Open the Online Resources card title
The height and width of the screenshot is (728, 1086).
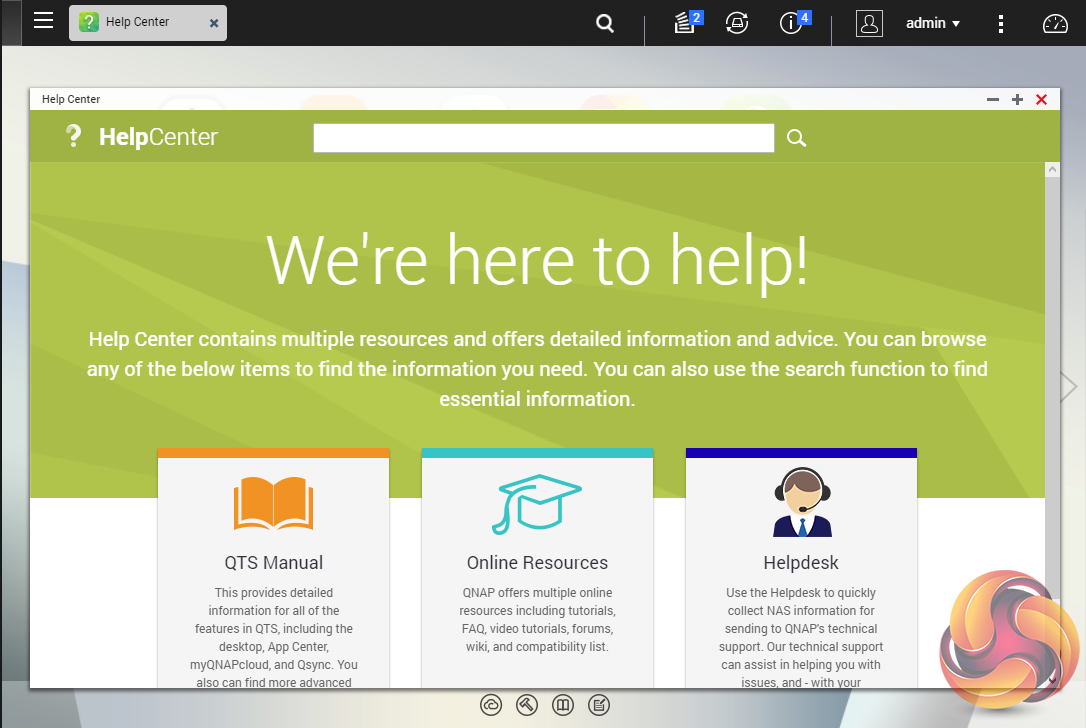(537, 562)
